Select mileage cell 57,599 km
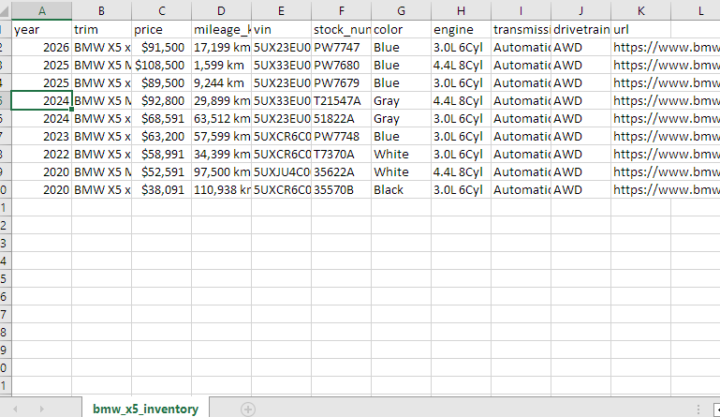The width and height of the screenshot is (720, 417). coord(221,136)
